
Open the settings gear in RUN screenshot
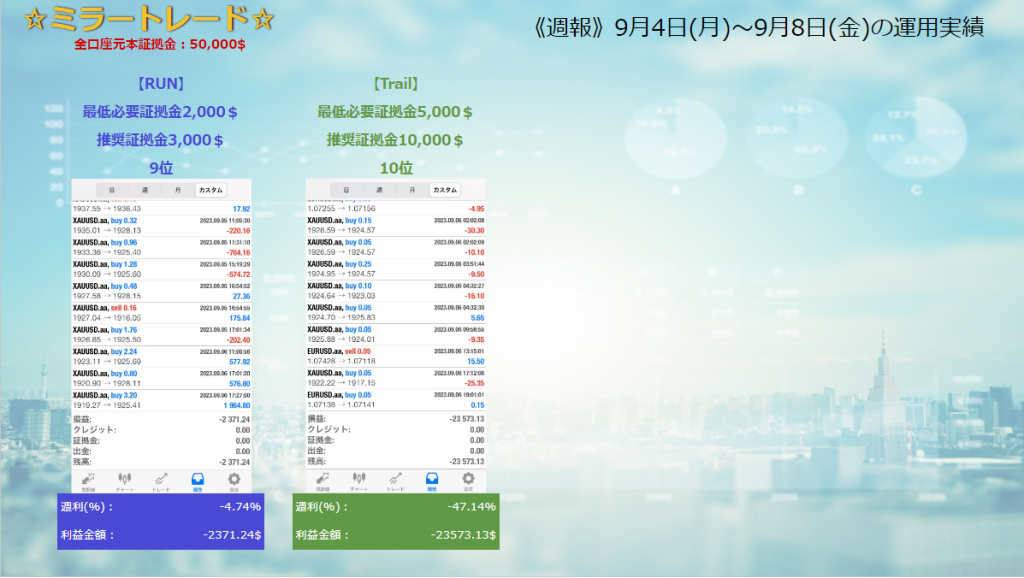pyautogui.click(x=234, y=481)
